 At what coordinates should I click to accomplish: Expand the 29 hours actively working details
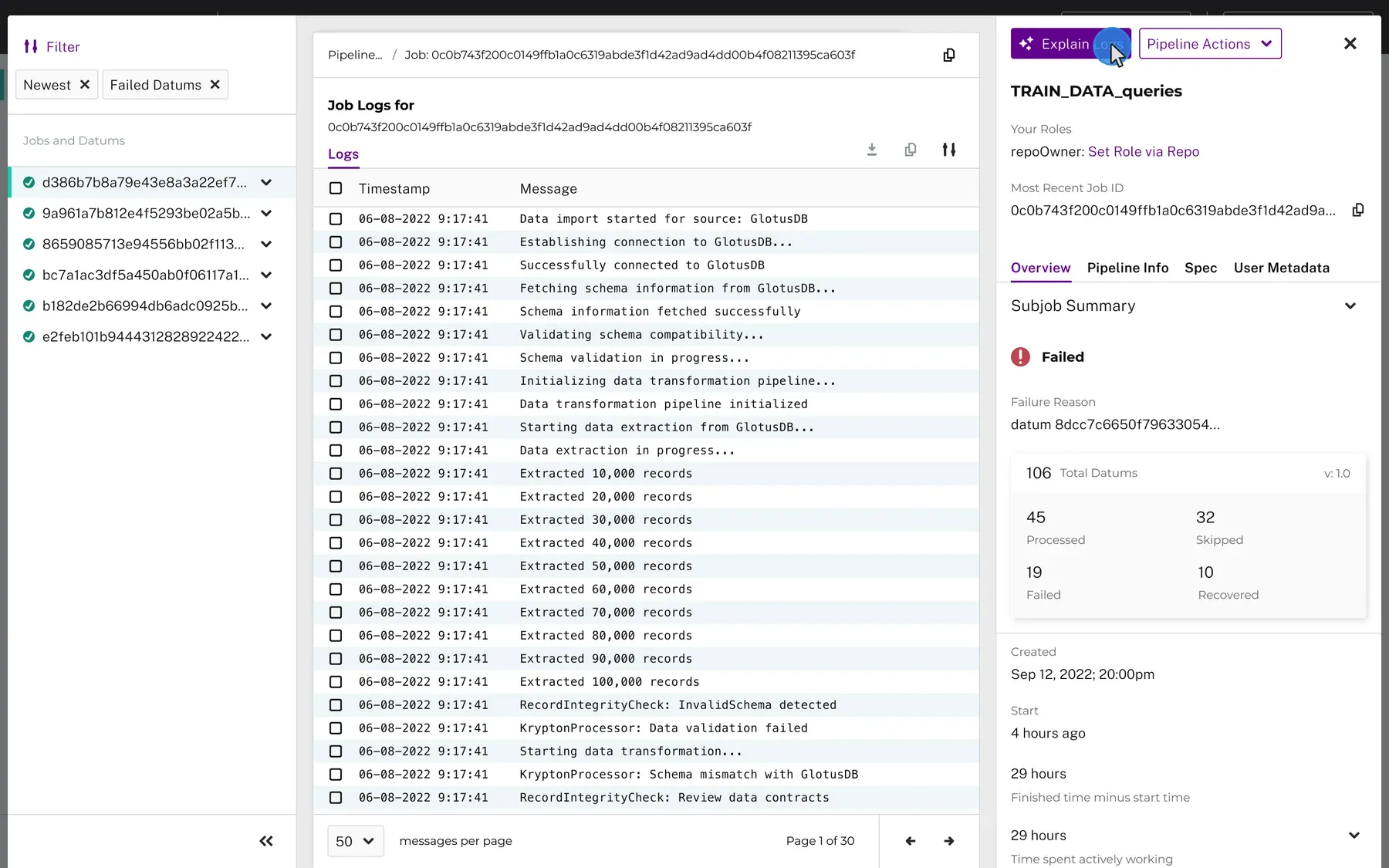[1354, 835]
